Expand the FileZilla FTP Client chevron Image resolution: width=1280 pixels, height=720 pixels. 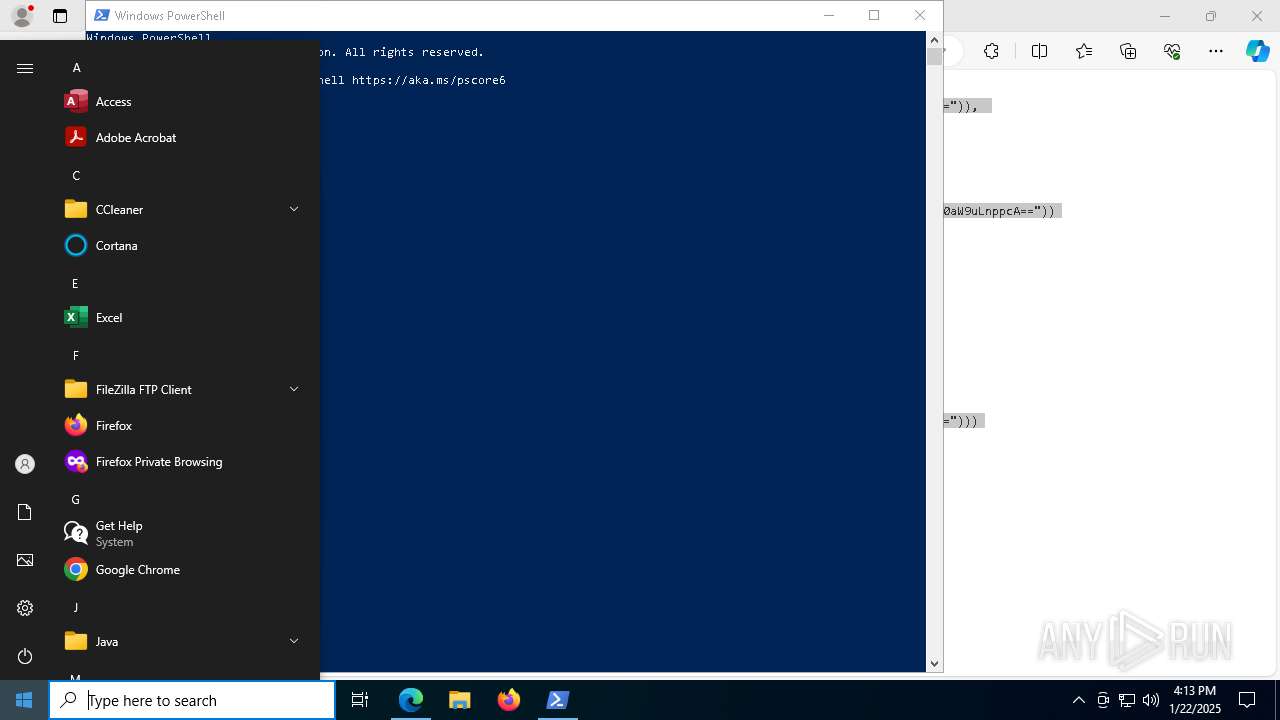click(294, 389)
